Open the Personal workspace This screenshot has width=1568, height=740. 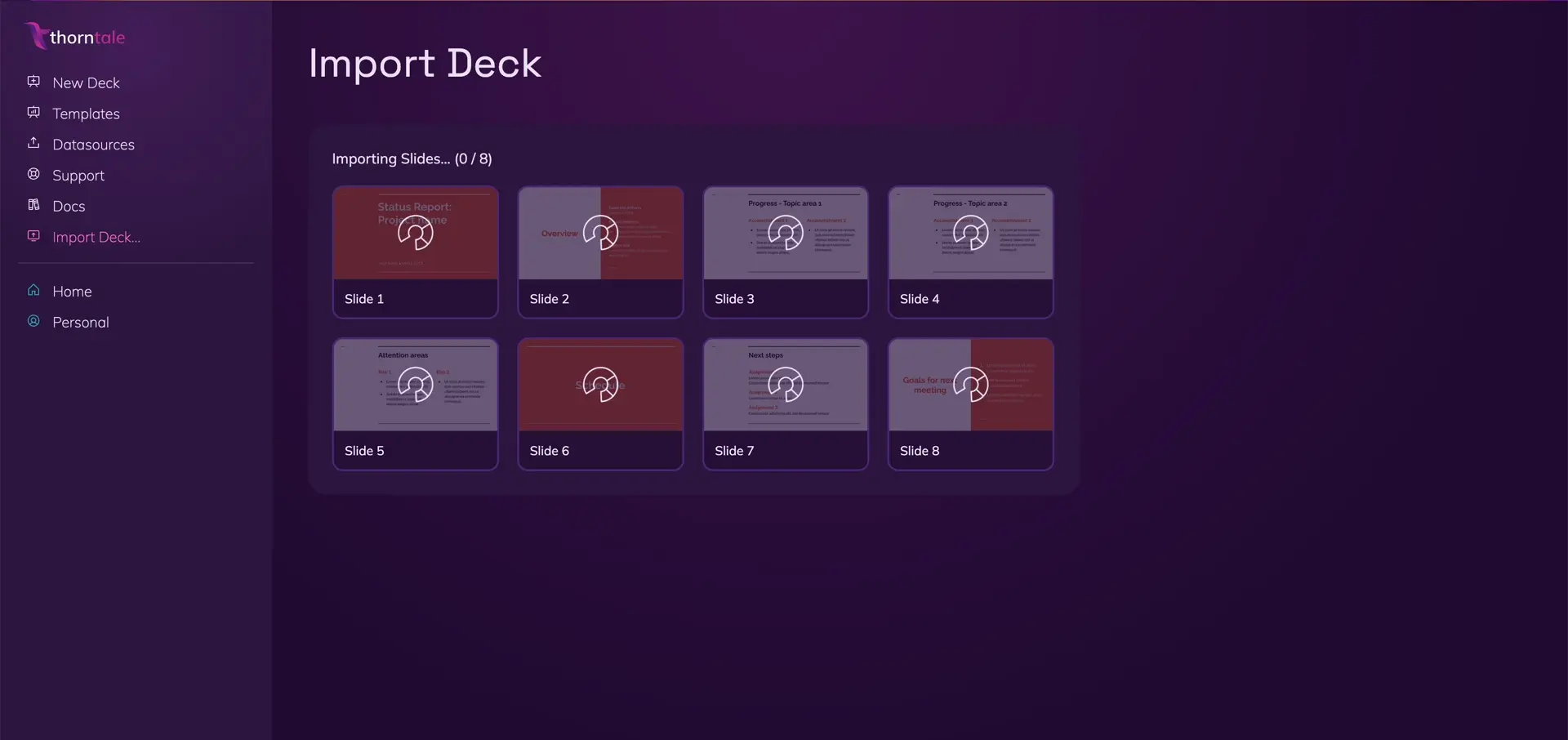point(80,323)
